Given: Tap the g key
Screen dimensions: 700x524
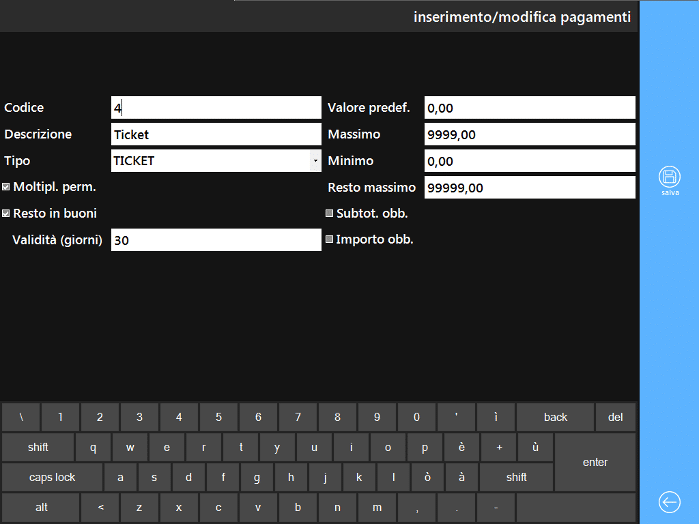Looking at the screenshot, I should [x=257, y=477].
